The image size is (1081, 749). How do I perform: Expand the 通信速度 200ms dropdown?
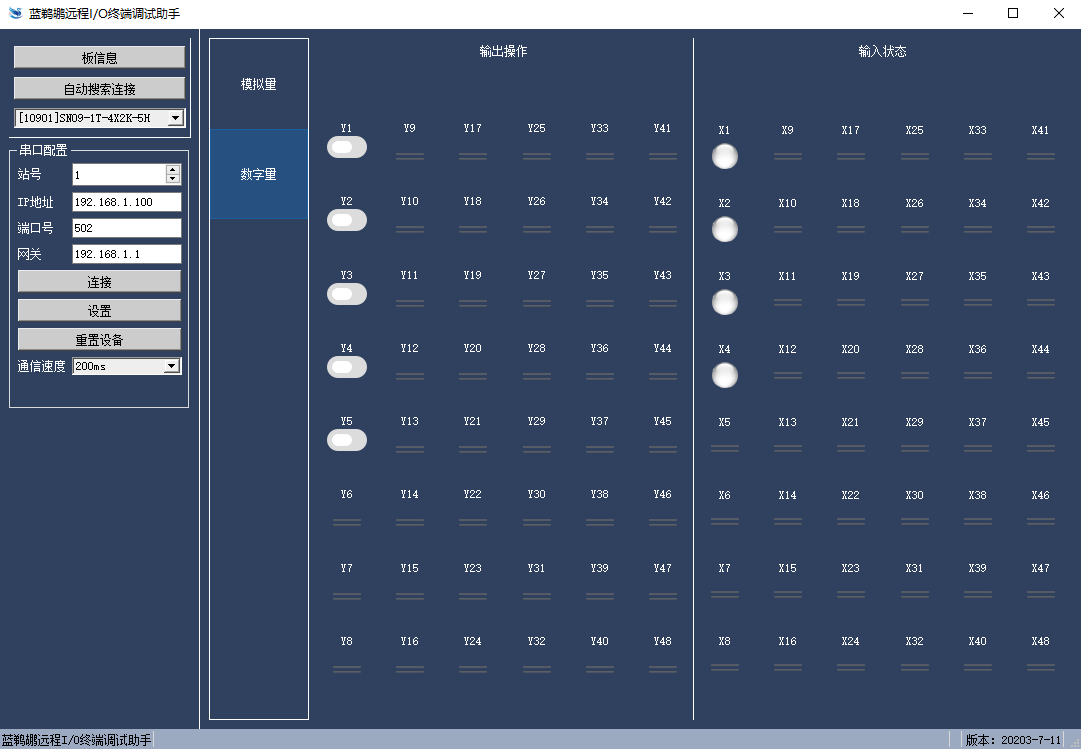click(x=171, y=366)
